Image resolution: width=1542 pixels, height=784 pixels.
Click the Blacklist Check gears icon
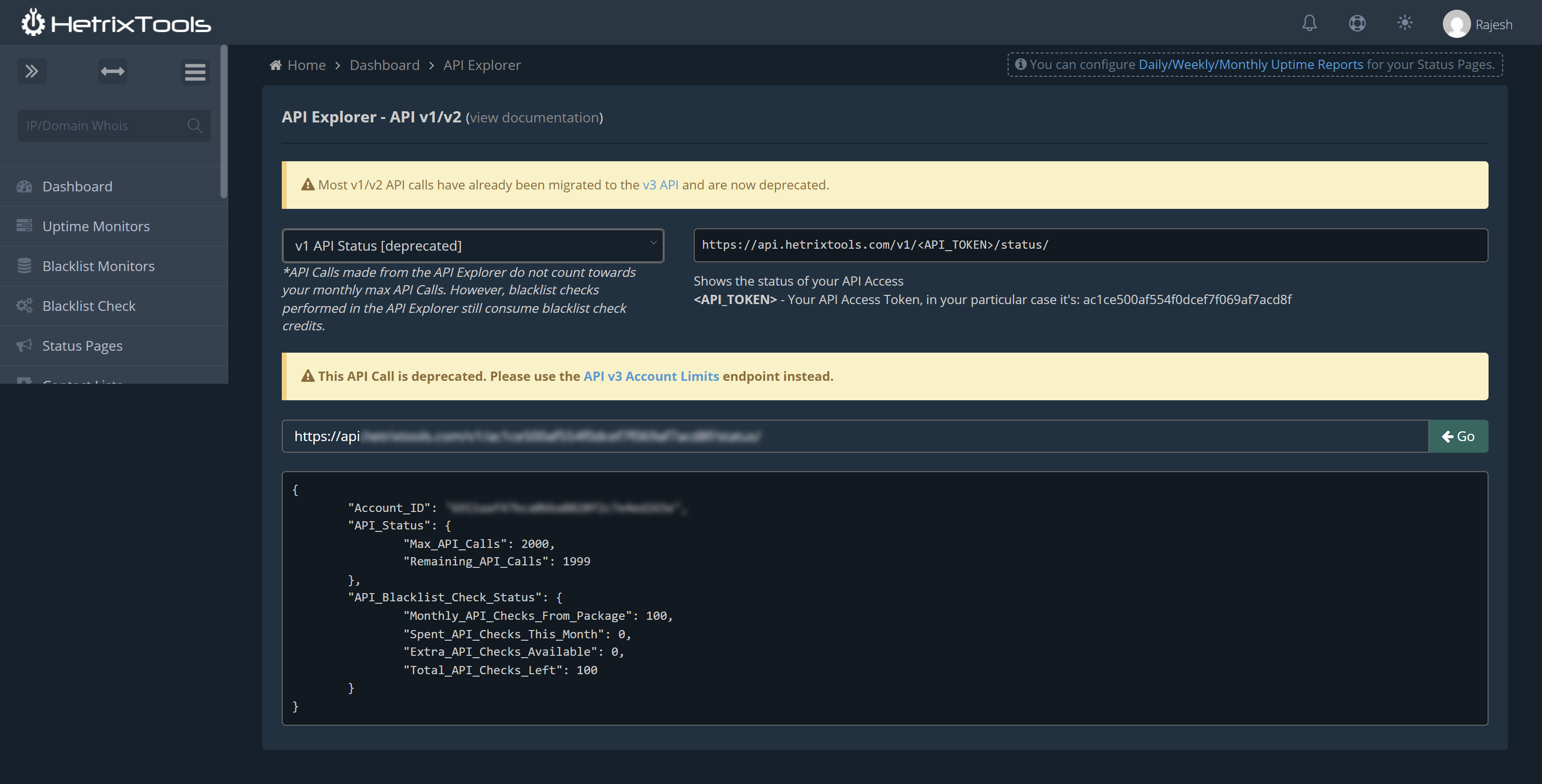[x=24, y=306]
